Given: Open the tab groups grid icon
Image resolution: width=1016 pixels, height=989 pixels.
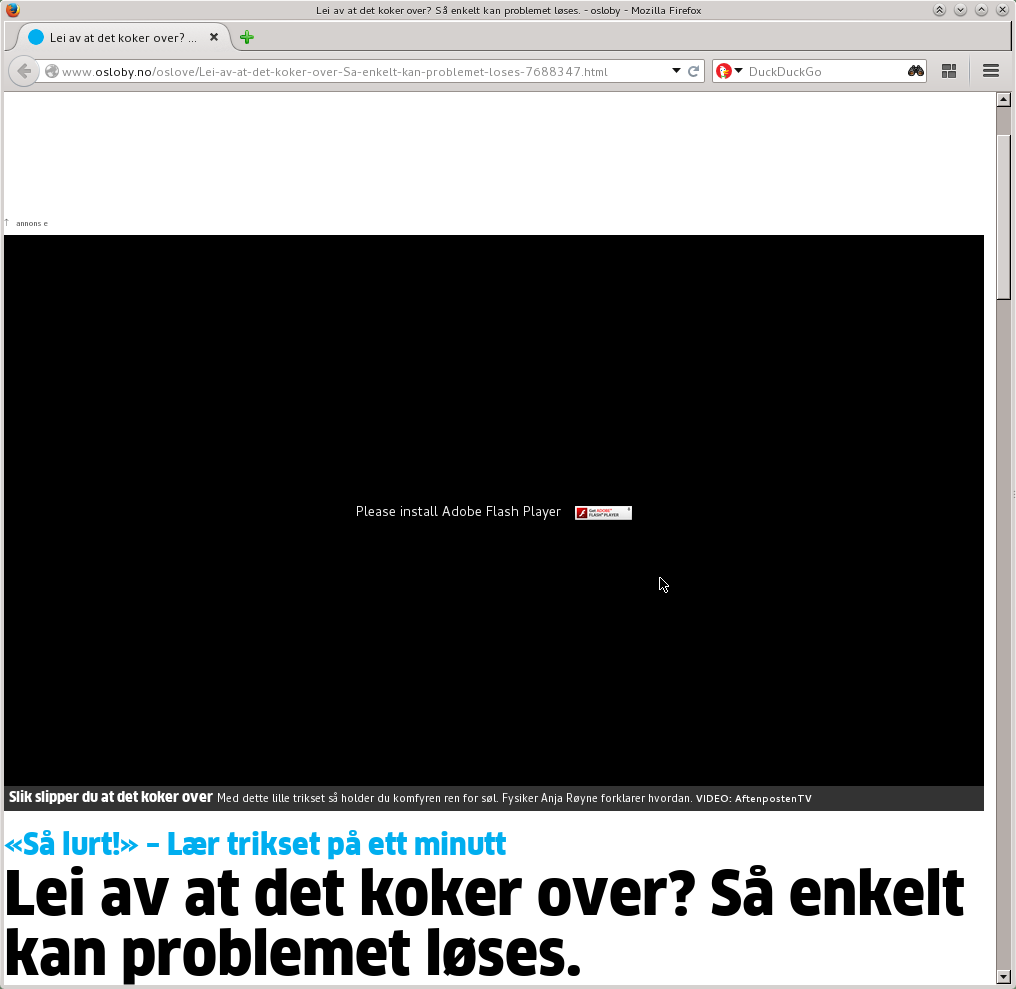Looking at the screenshot, I should (949, 71).
